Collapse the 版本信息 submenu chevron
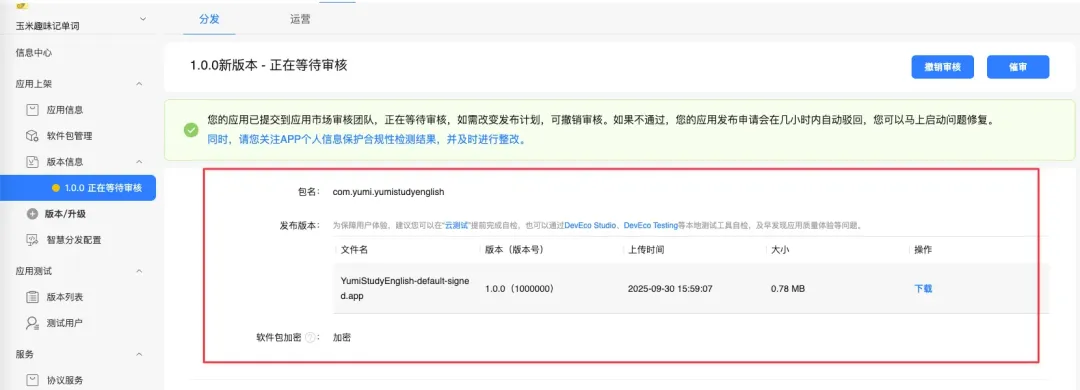1080x390 pixels. 139,162
